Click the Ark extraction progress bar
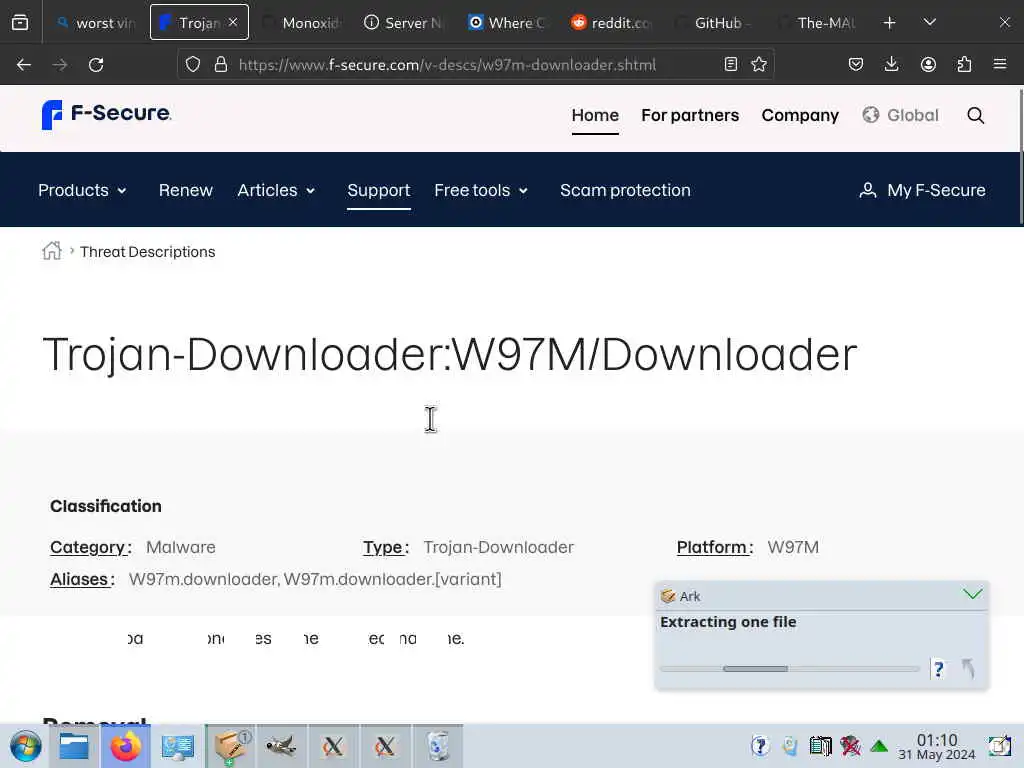Viewport: 1024px width, 768px height. pyautogui.click(x=790, y=669)
